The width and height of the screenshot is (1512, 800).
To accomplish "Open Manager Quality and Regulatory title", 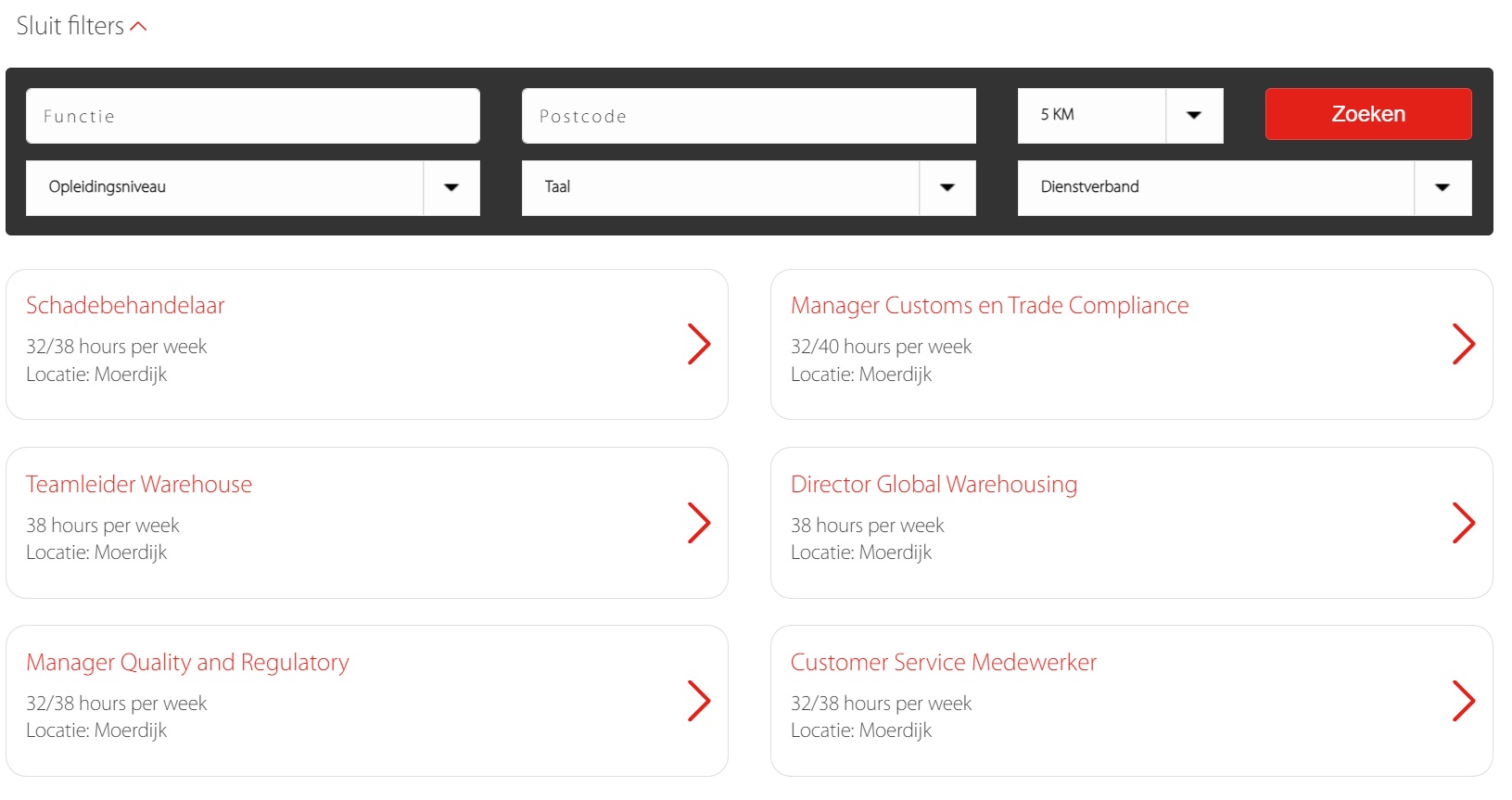I will point(187,663).
